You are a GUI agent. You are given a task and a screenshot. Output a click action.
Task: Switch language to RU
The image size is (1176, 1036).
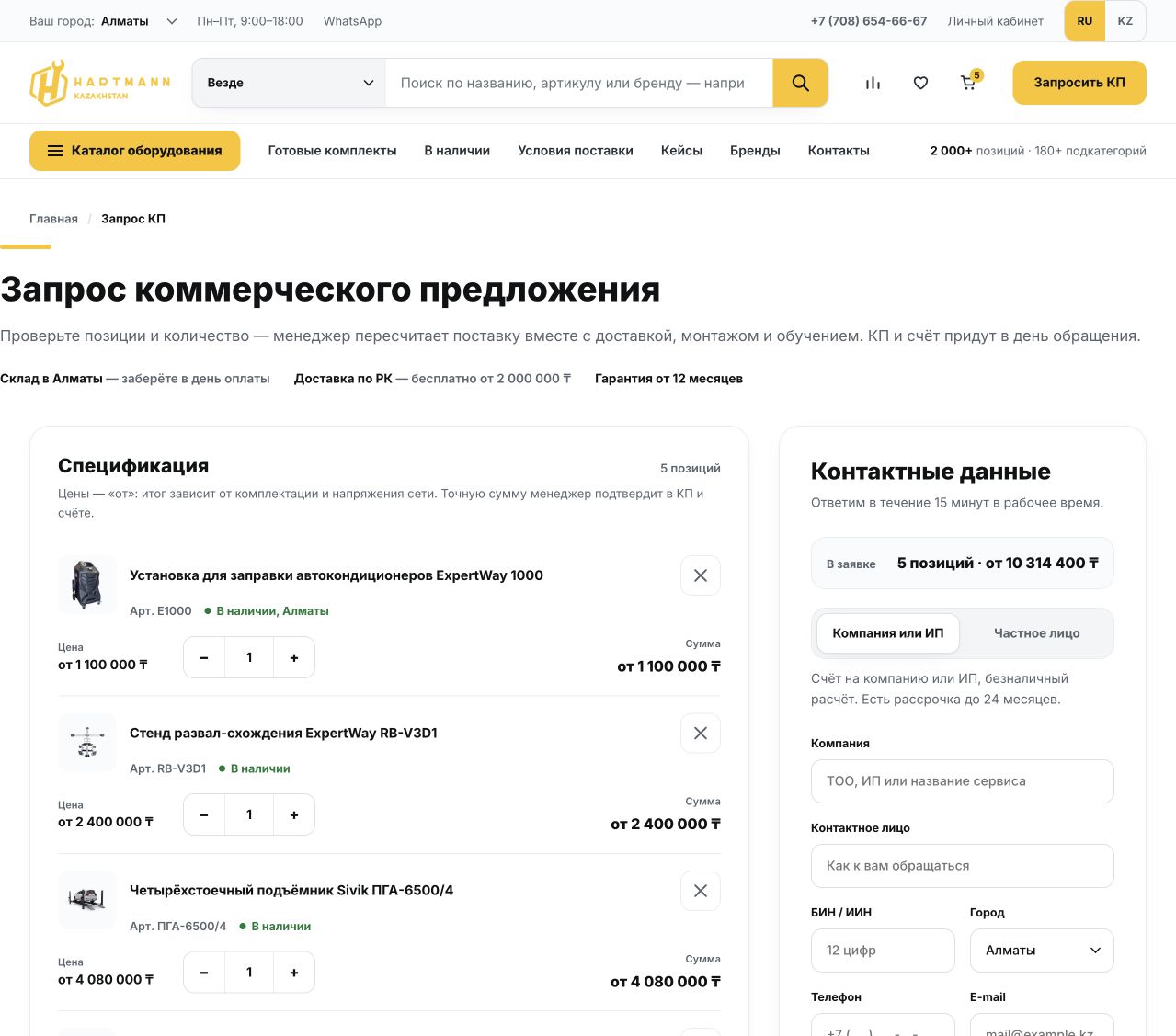coord(1085,21)
